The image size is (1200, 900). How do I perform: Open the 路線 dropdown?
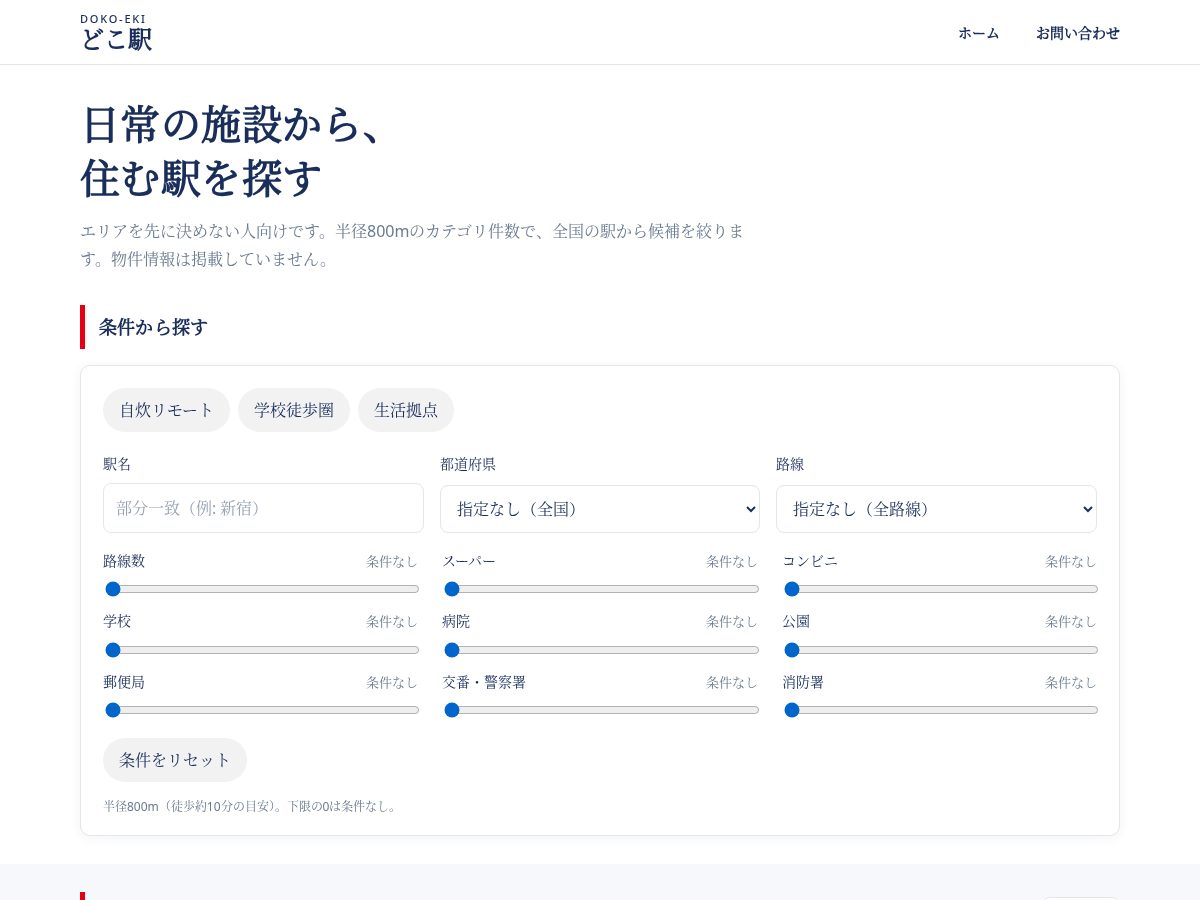click(936, 509)
